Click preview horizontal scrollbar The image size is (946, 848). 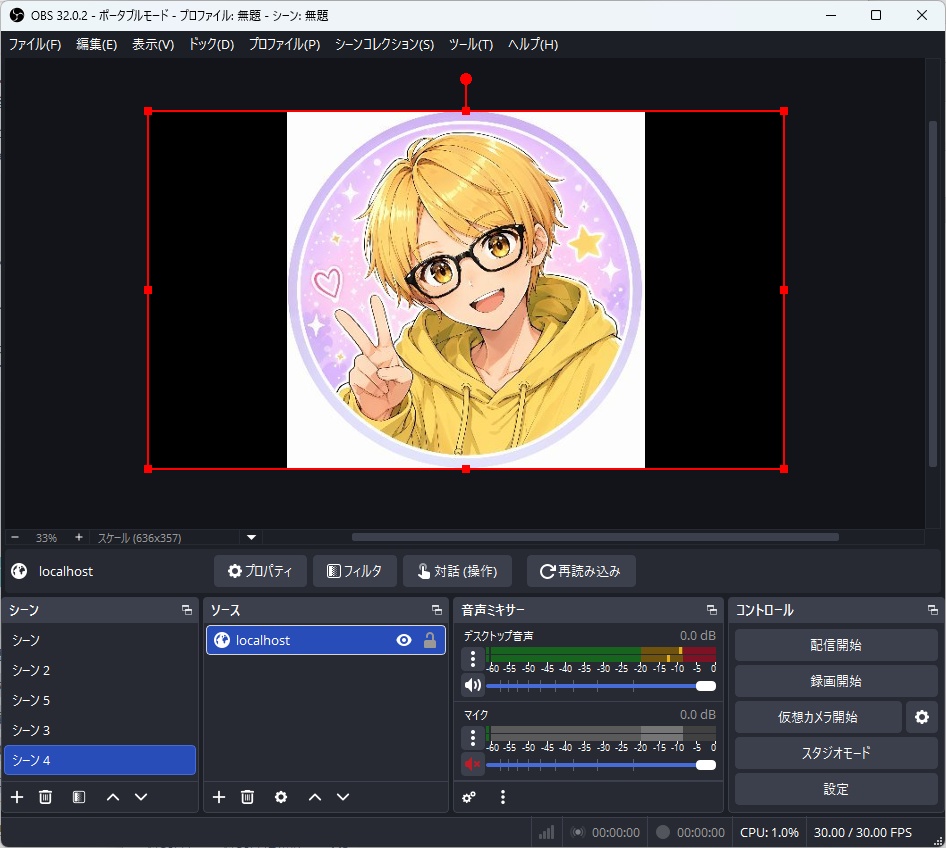(595, 537)
